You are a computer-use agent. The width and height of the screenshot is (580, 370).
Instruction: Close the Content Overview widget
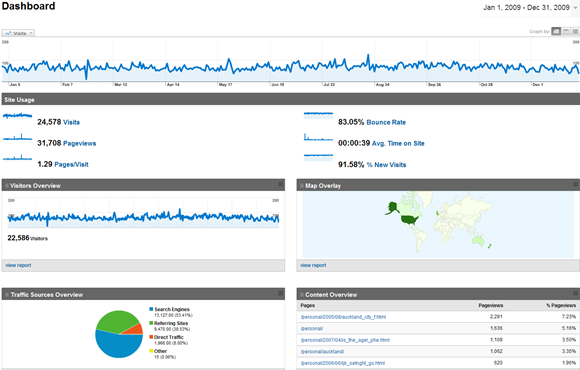click(576, 293)
